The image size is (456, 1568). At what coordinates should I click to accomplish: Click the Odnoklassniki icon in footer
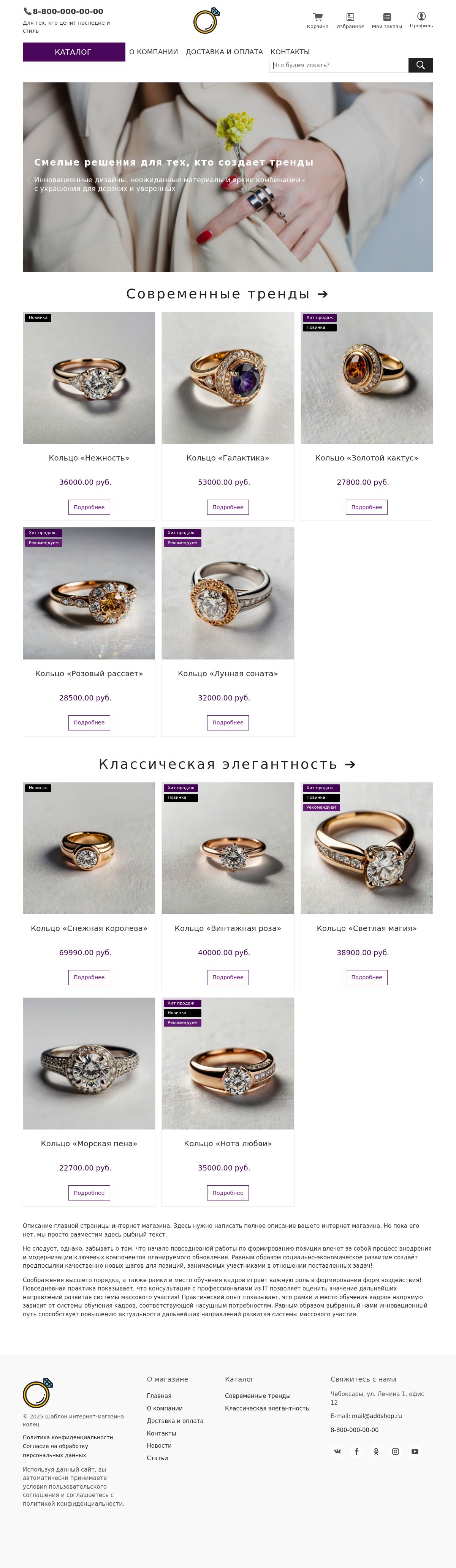[376, 1452]
